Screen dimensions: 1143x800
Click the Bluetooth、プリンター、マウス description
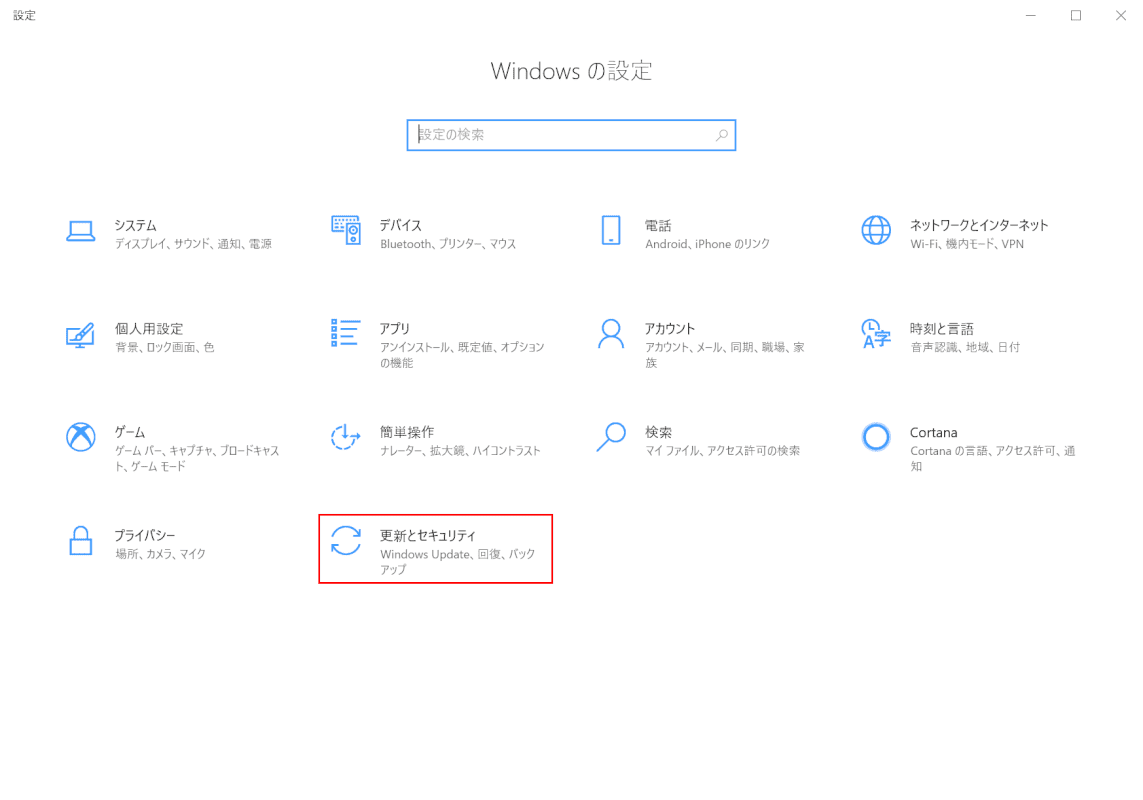tap(448, 244)
